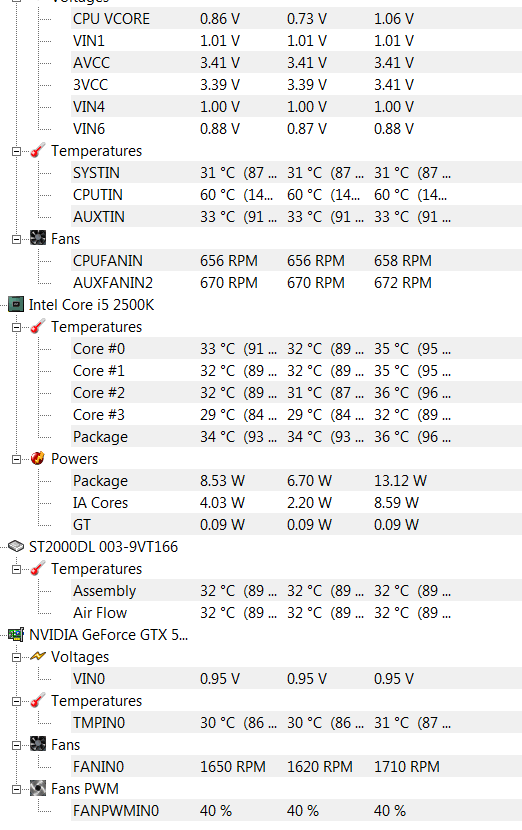Select the FANPWMIN0 row
The image size is (522, 830).
click(296, 810)
